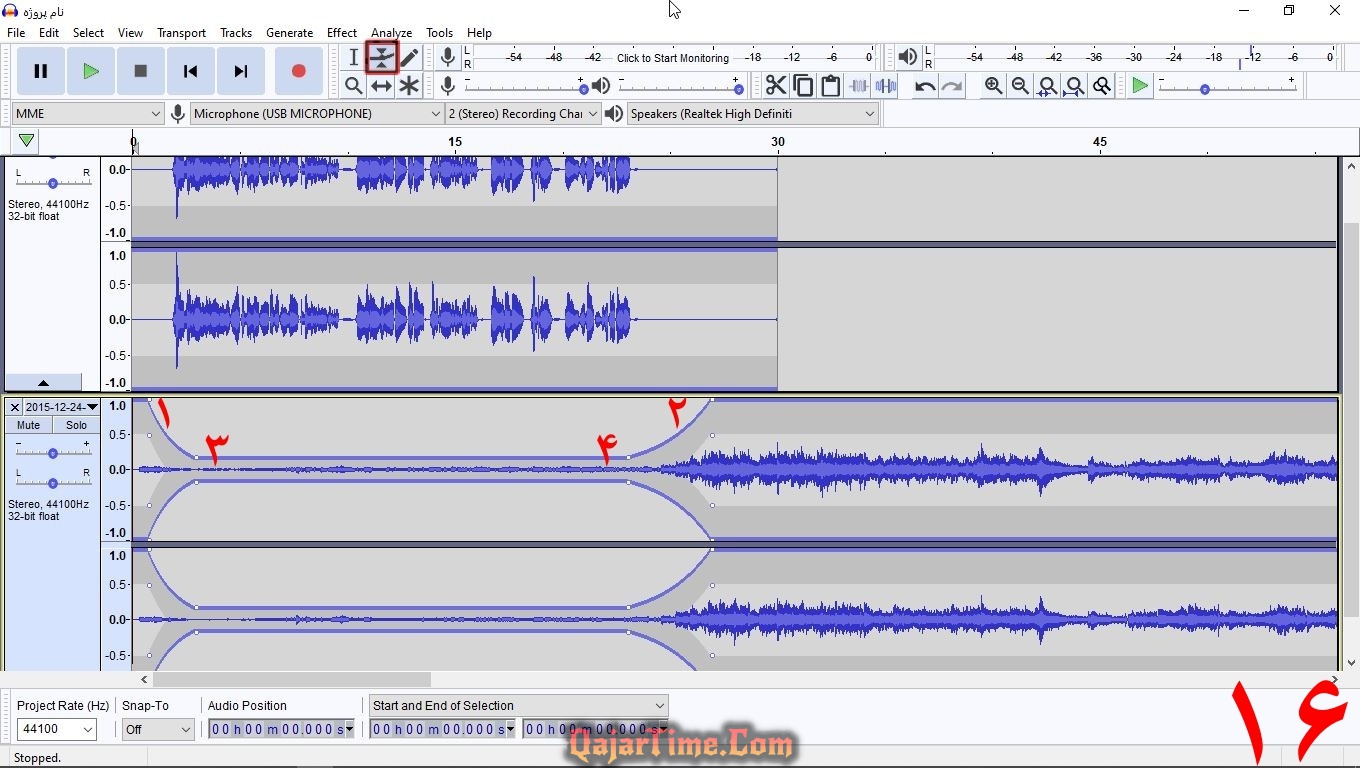Click the Zoom In magnifier
The image size is (1360, 768).
[x=993, y=86]
